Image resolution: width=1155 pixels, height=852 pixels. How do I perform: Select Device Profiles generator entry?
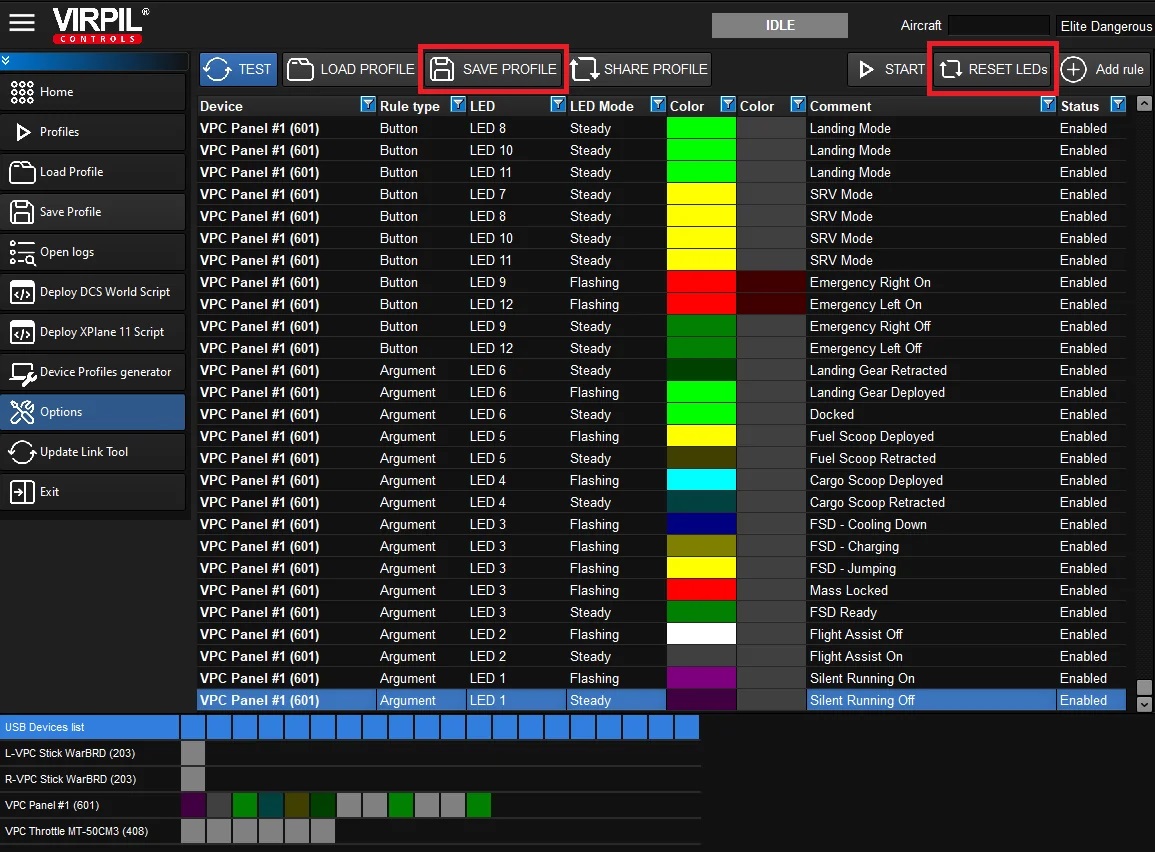pos(93,372)
